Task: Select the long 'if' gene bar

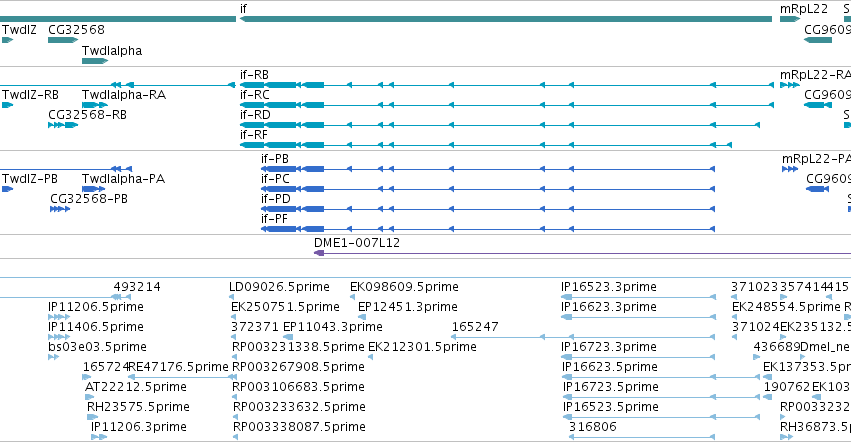Action: tap(506, 19)
